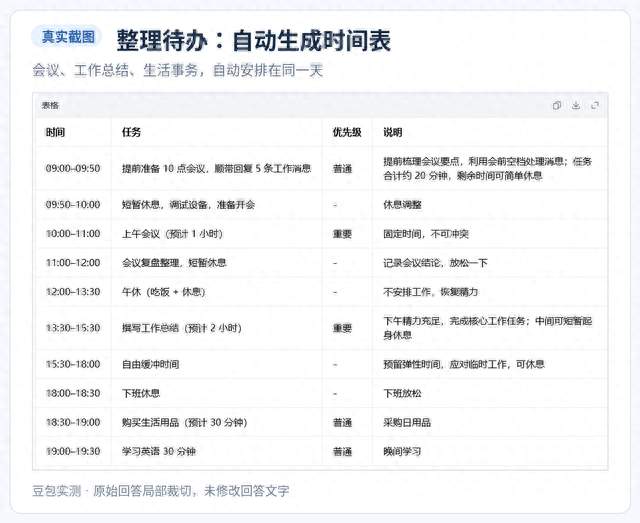
Task: Click the 真实截图 badge
Action: (x=67, y=37)
